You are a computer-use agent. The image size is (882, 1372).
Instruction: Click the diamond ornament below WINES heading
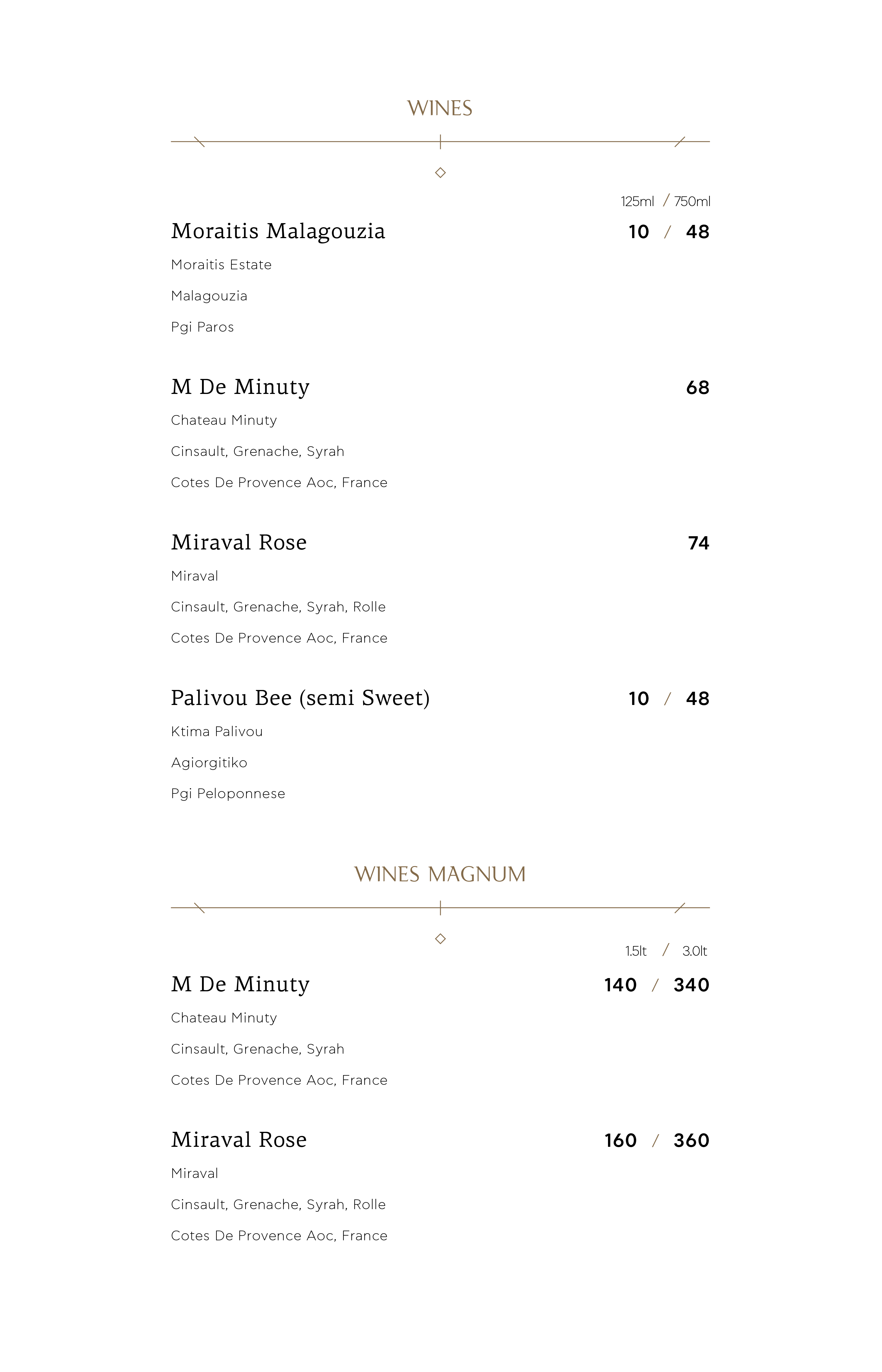click(x=440, y=172)
